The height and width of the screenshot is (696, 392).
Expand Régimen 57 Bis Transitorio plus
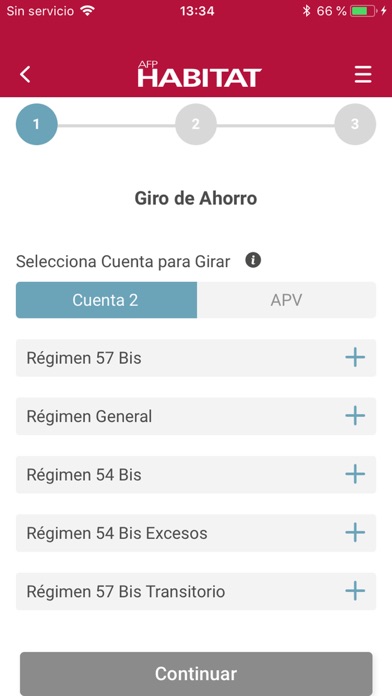355,591
